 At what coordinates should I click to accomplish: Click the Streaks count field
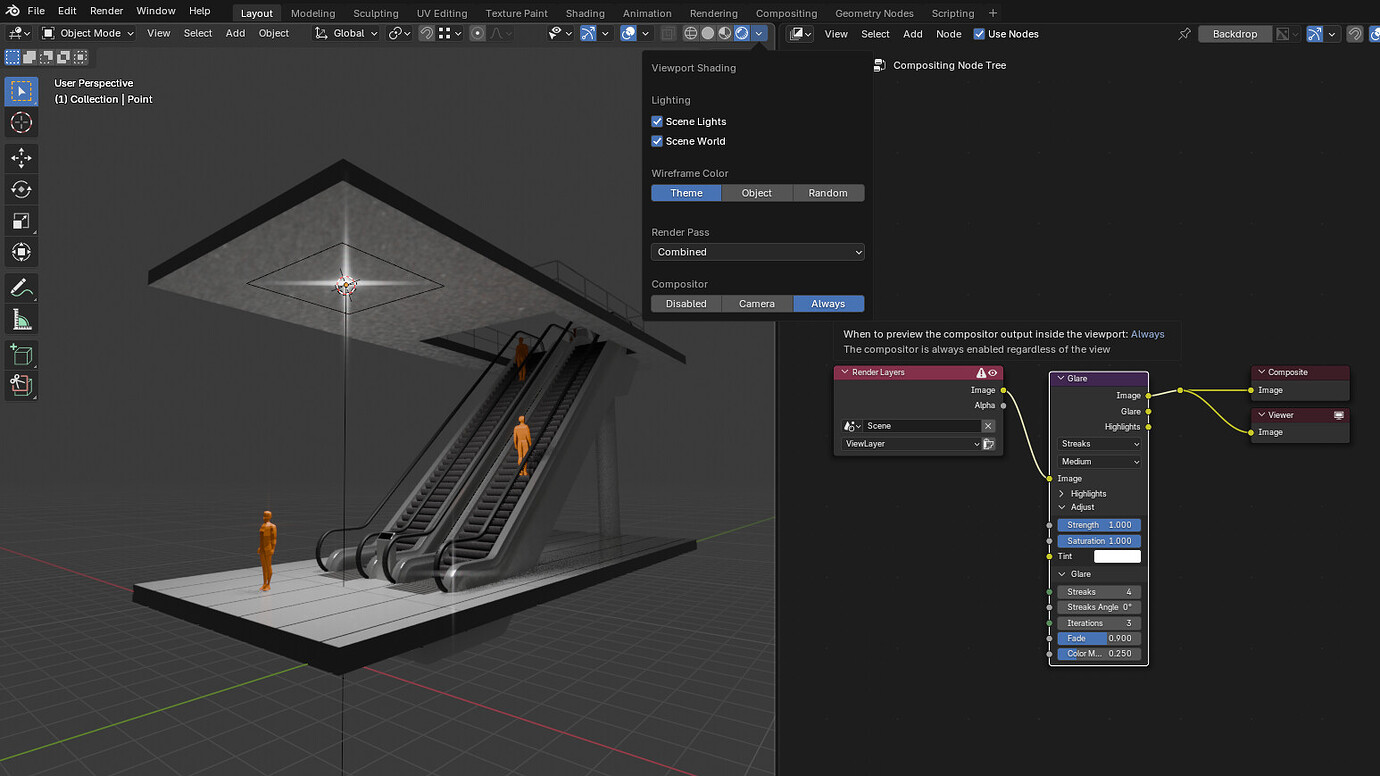coord(1099,592)
